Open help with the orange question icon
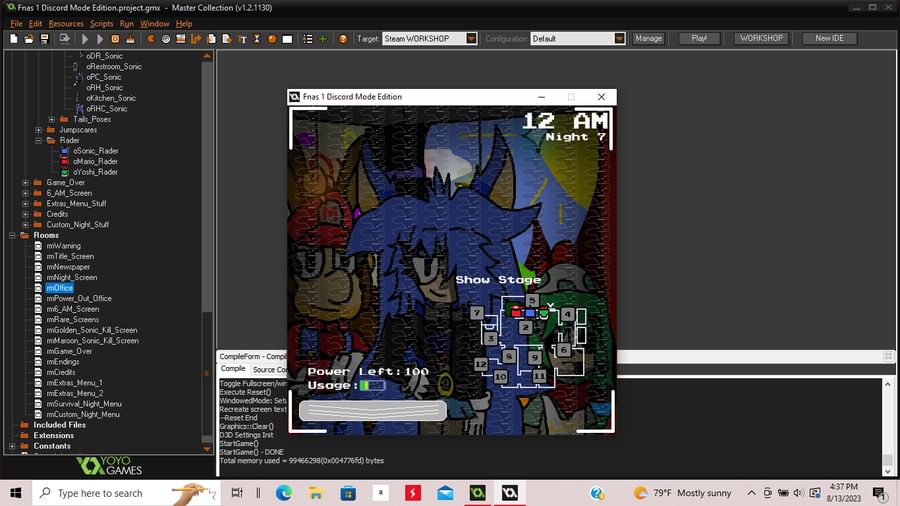Viewport: 900px width, 506px height. (x=343, y=39)
